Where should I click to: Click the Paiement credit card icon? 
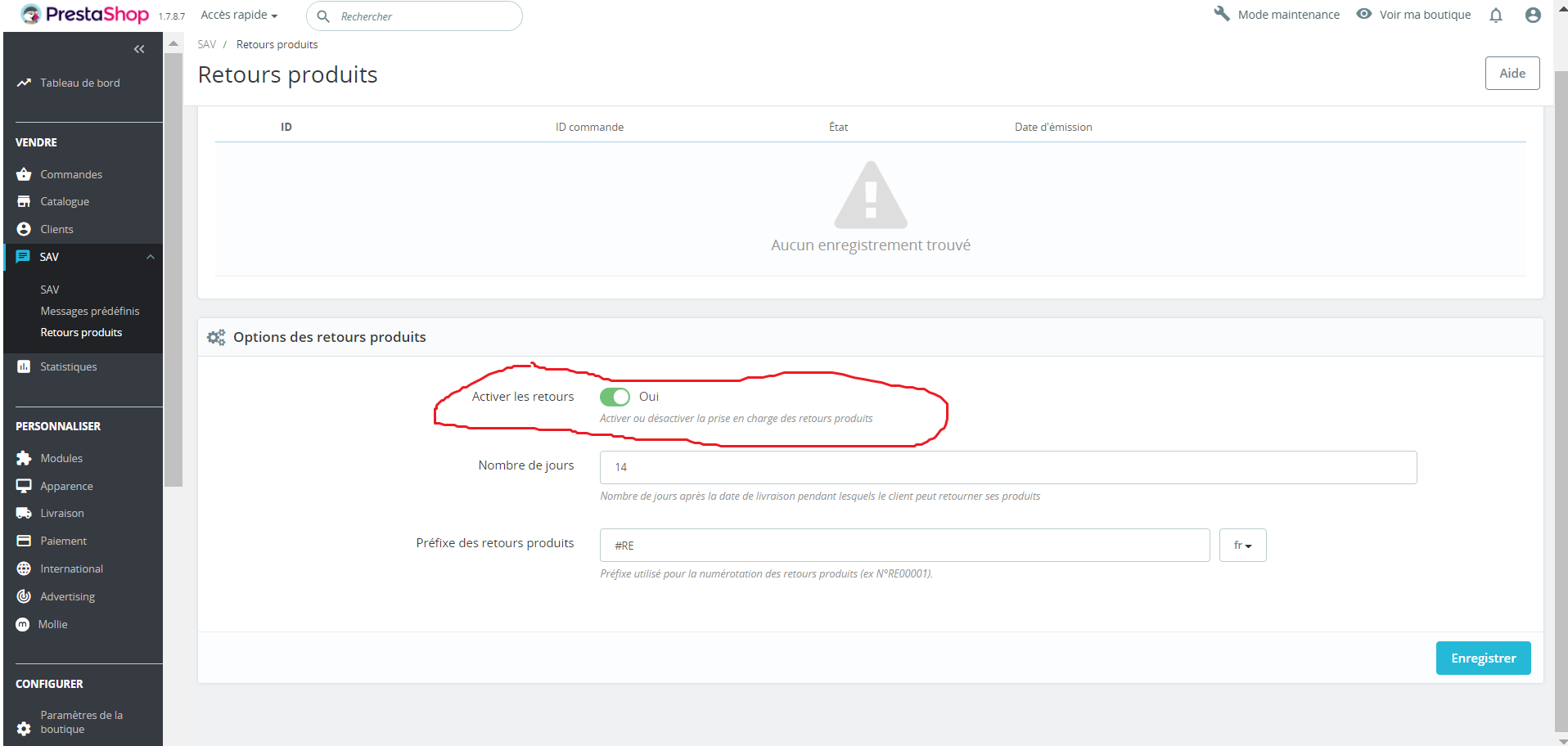pyautogui.click(x=24, y=541)
